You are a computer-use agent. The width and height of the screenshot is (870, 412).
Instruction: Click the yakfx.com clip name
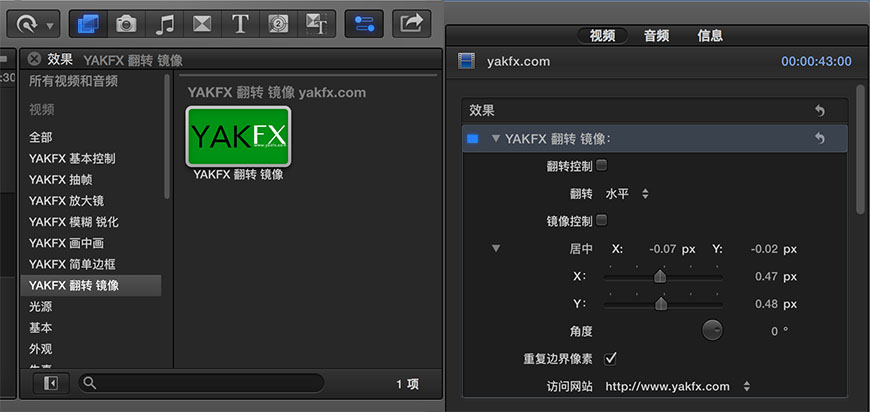(518, 62)
